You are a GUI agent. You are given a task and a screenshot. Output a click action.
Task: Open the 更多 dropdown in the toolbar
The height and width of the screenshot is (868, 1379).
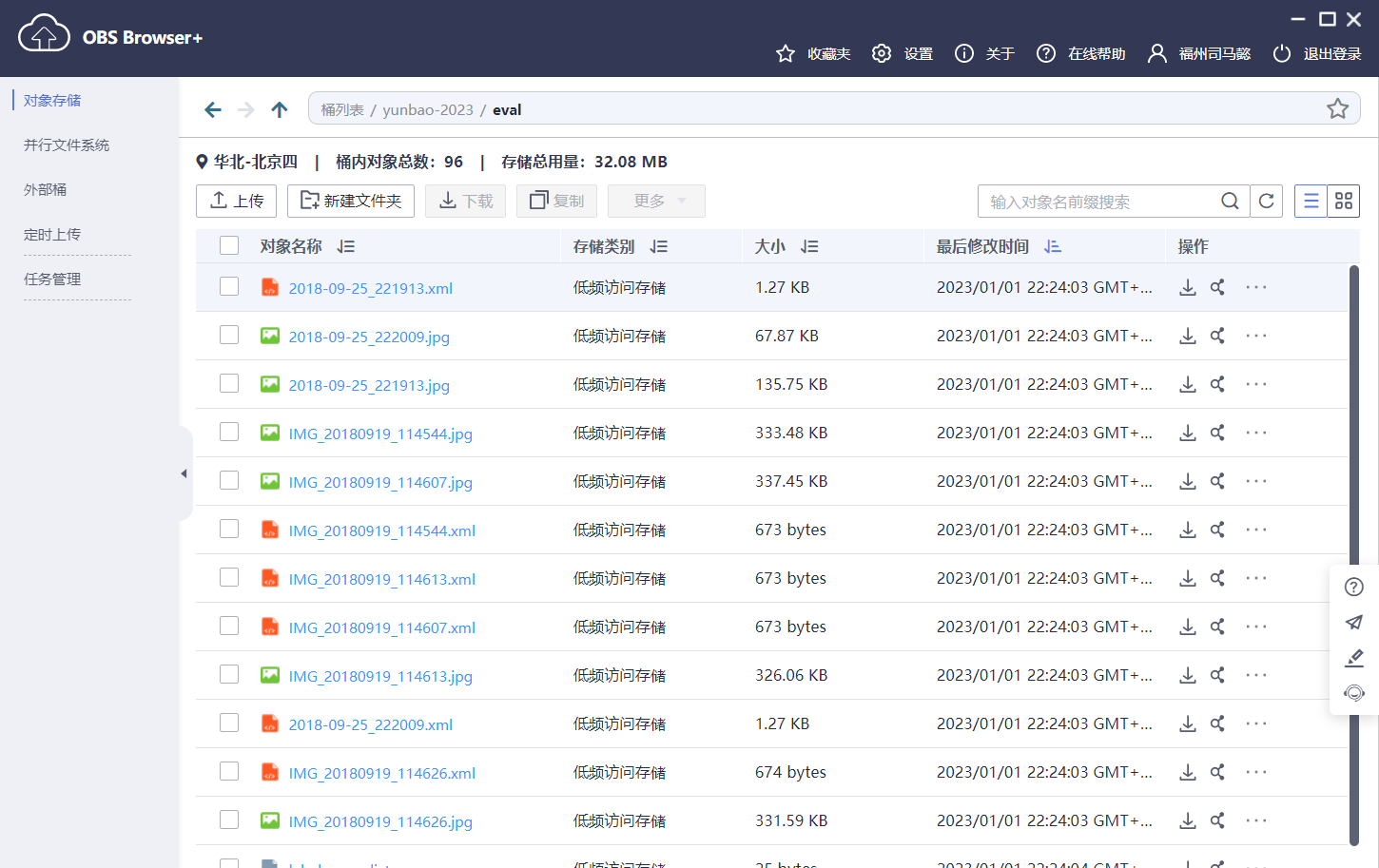656,201
